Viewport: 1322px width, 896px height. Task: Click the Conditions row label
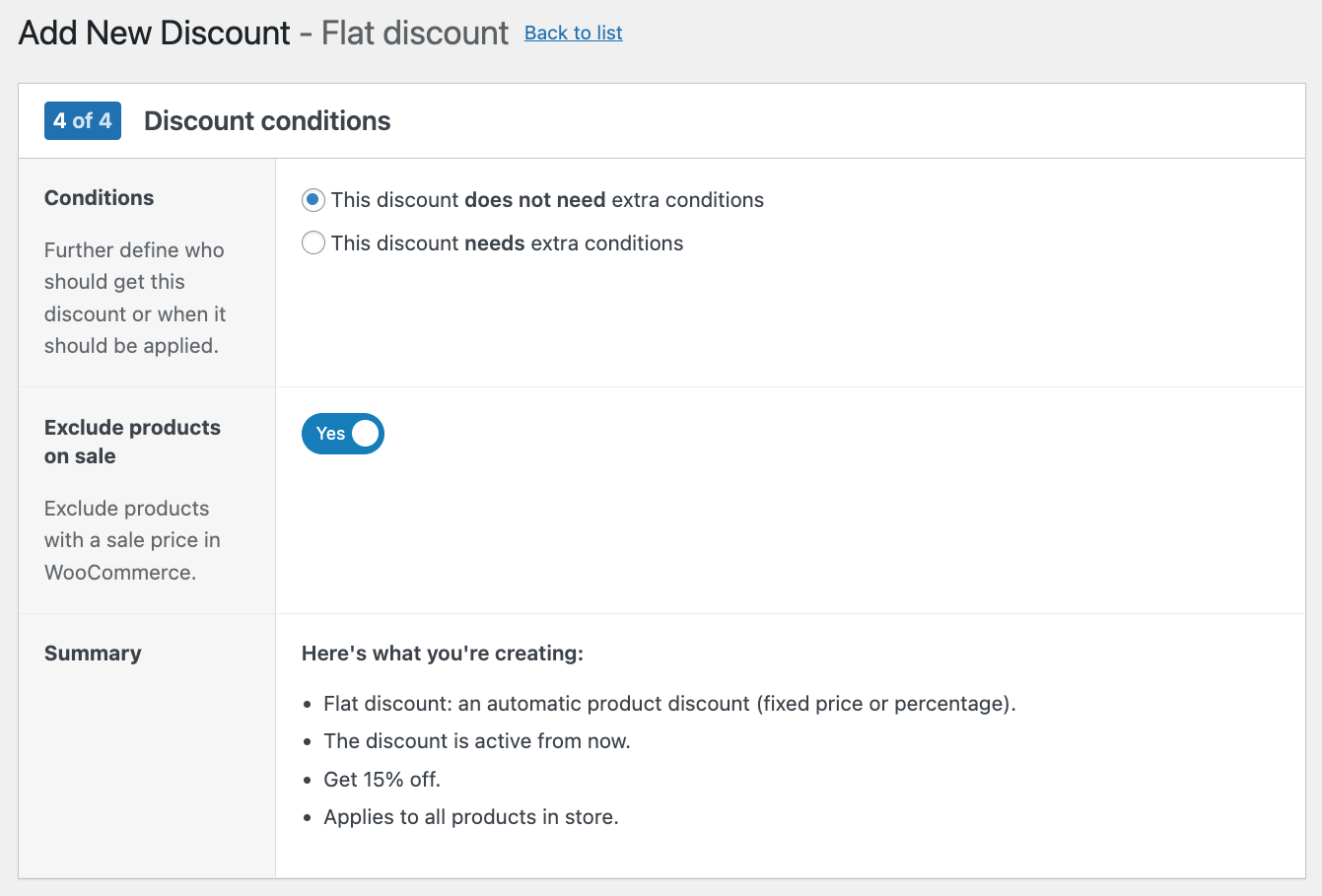[99, 197]
